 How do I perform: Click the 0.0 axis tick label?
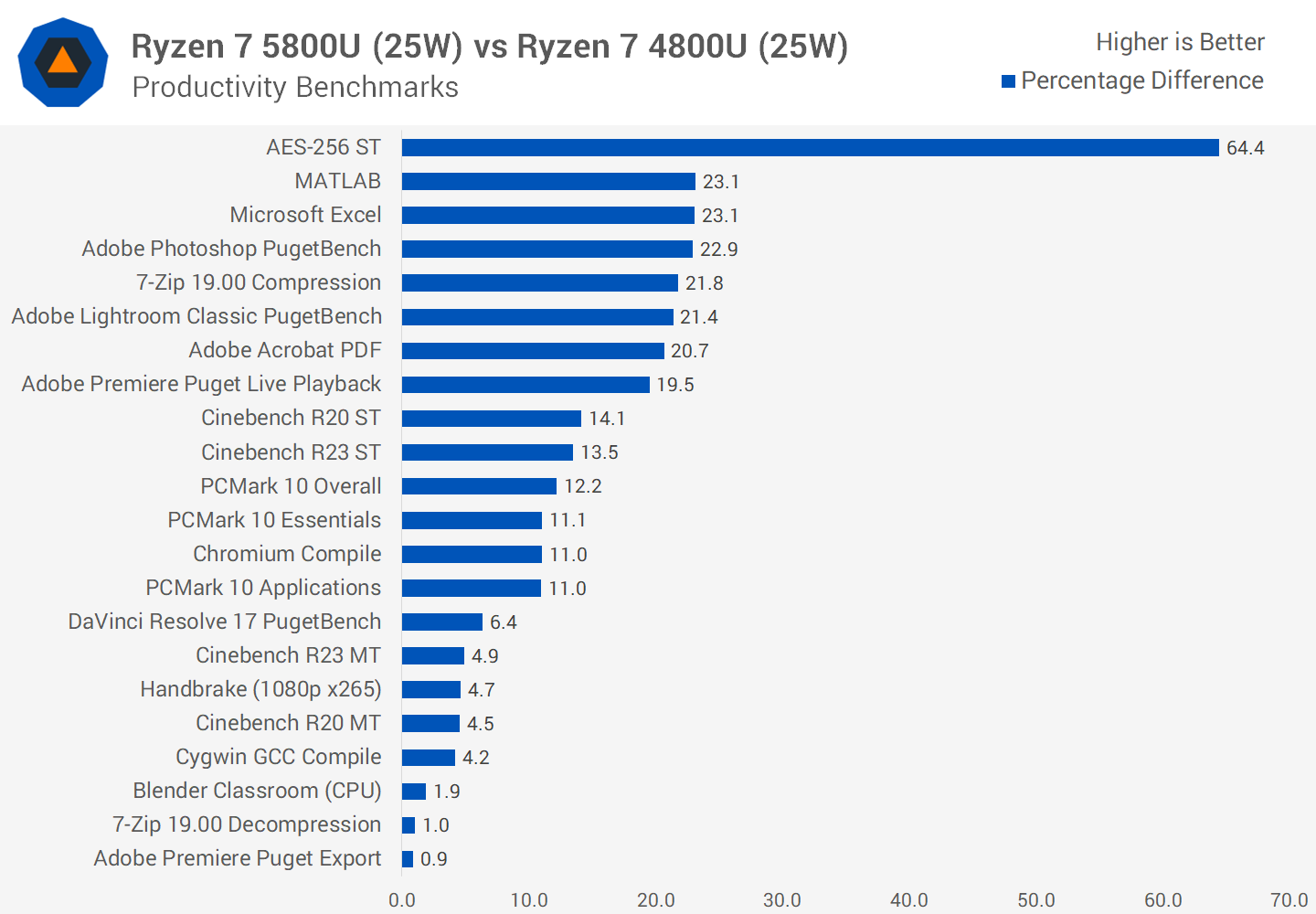(402, 900)
